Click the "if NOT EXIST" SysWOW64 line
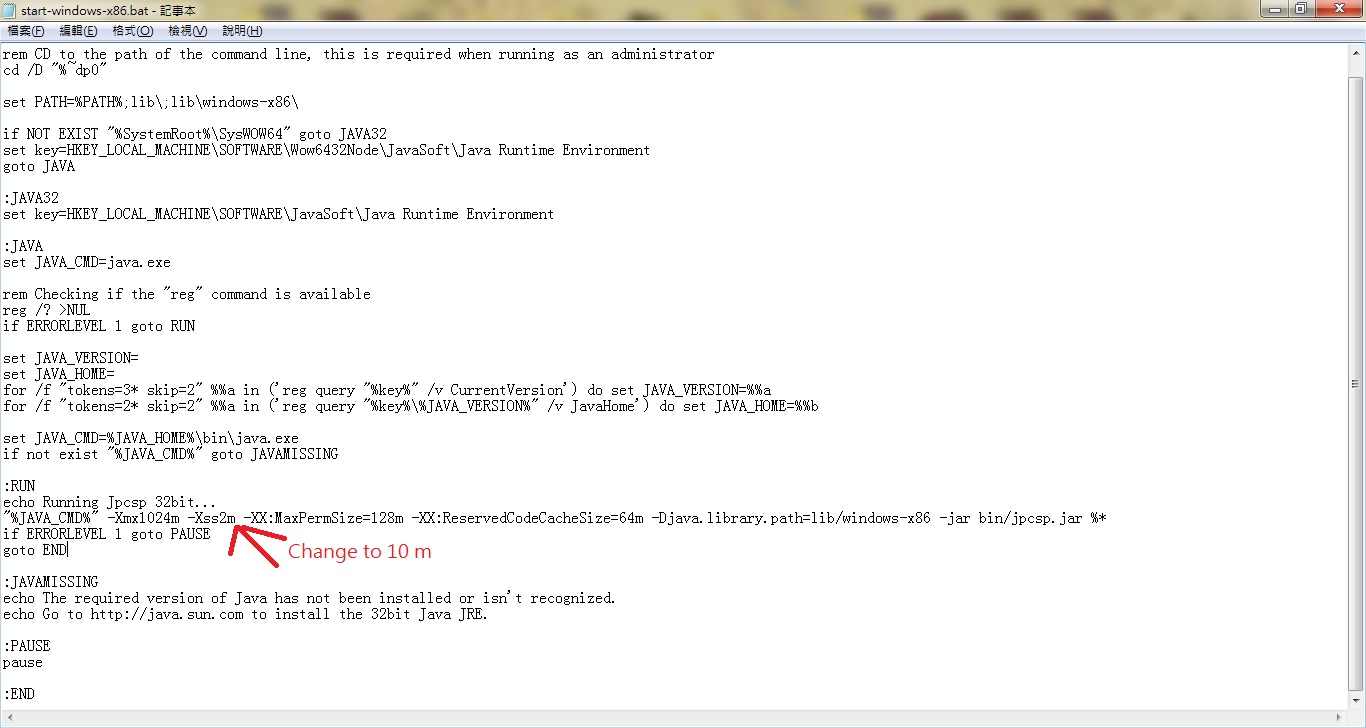1366x728 pixels. (195, 134)
